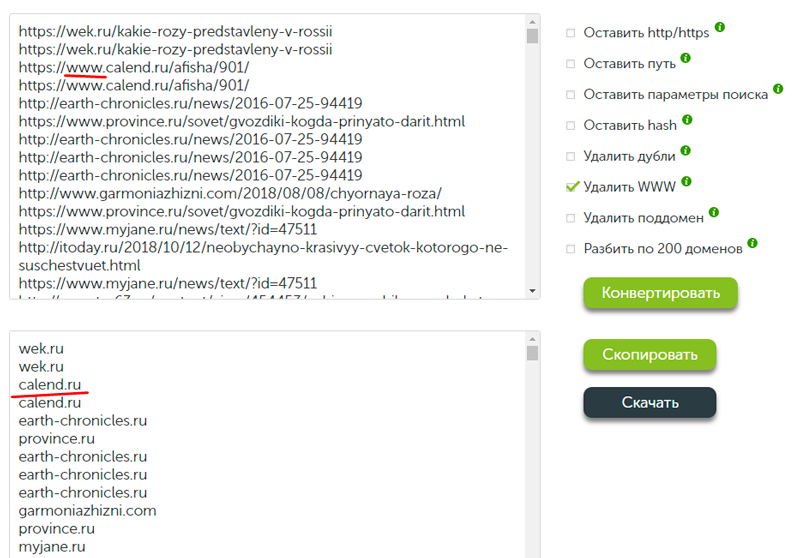Show info hint for Удалить поддомен
Viewport: 800px width, 558px height.
714,212
